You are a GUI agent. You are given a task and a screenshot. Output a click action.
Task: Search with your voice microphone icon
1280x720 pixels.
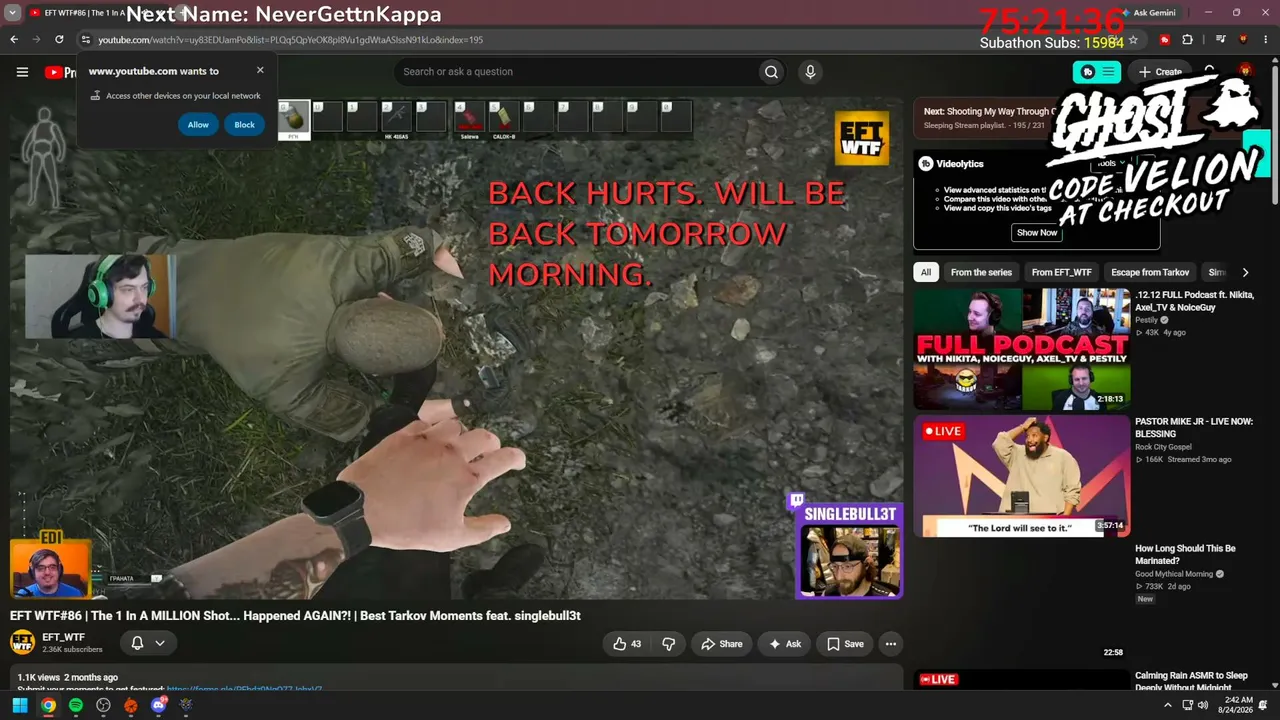[x=810, y=72]
